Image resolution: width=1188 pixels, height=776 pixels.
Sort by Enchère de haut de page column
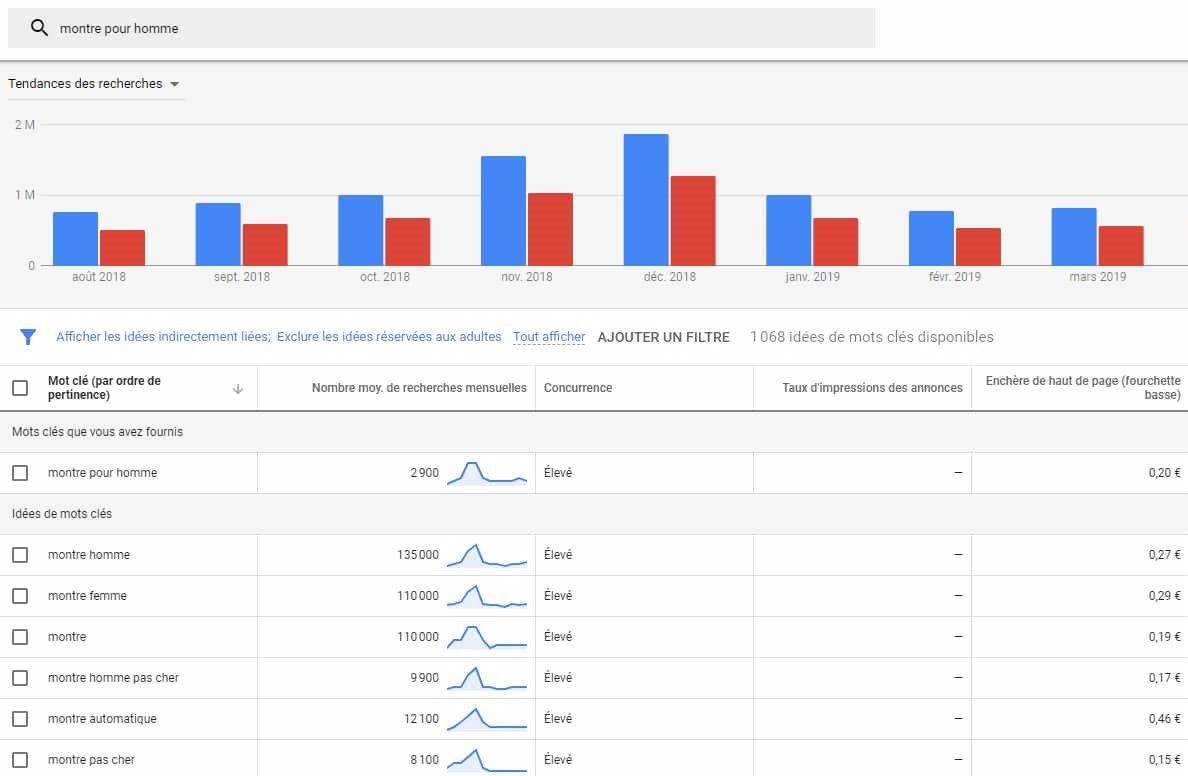point(1083,387)
